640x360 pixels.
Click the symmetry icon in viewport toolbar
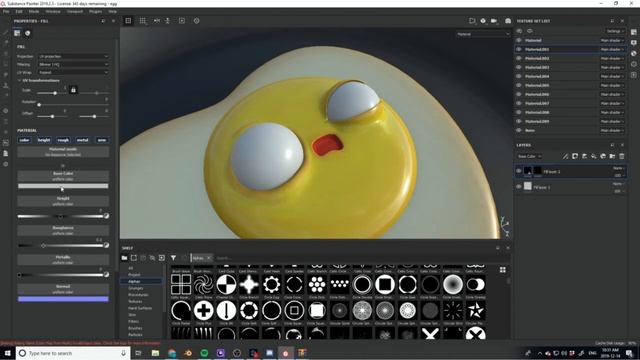[157, 21]
